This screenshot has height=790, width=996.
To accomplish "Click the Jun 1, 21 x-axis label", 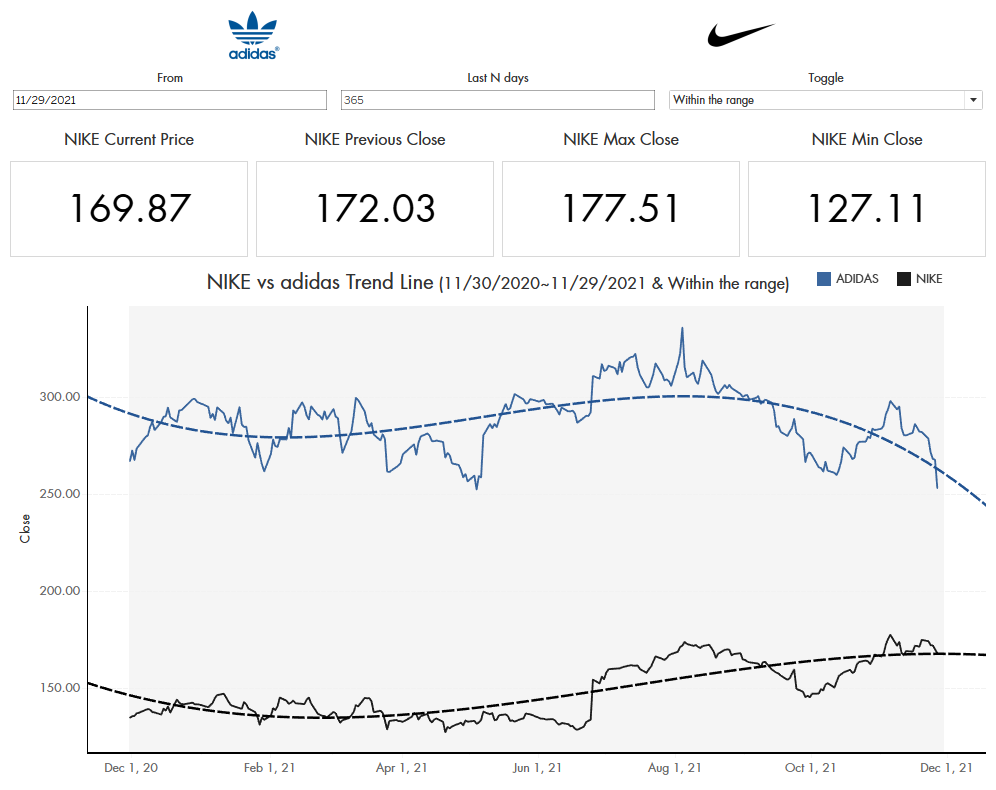I will pyautogui.click(x=537, y=768).
